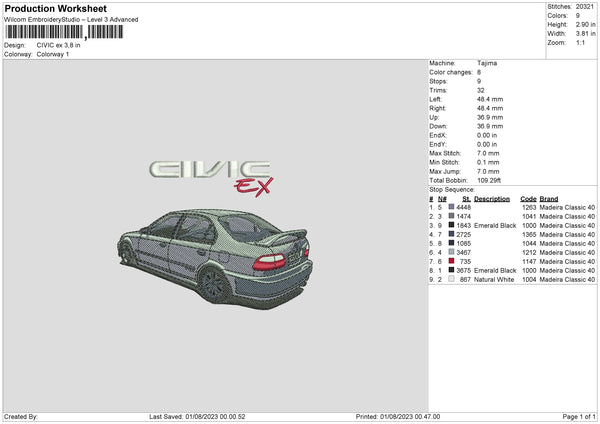Select the EndX label

438,135
